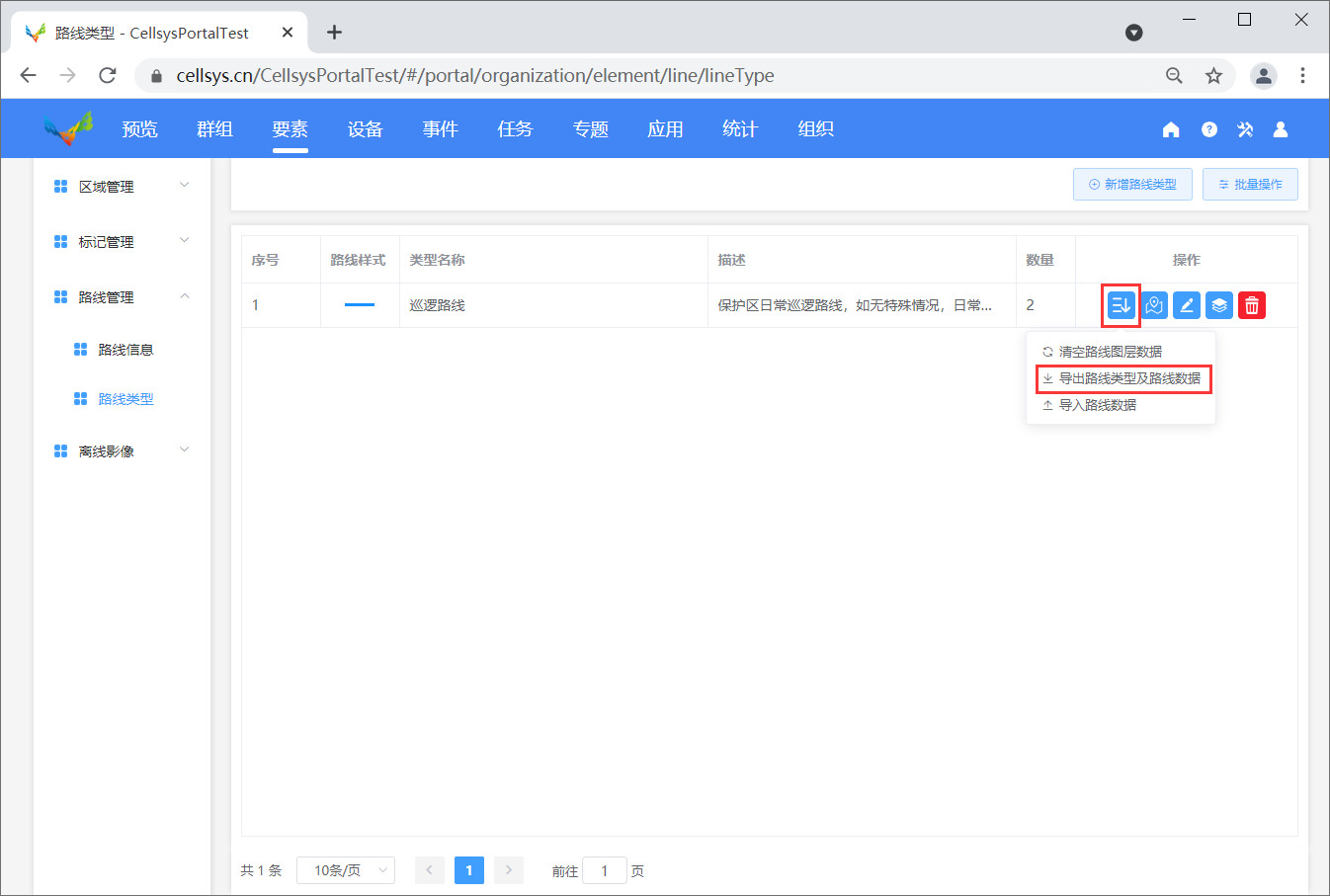The height and width of the screenshot is (896, 1330).
Task: Select 清空路线图层数据 from the dropdown menu
Action: pos(1110,352)
